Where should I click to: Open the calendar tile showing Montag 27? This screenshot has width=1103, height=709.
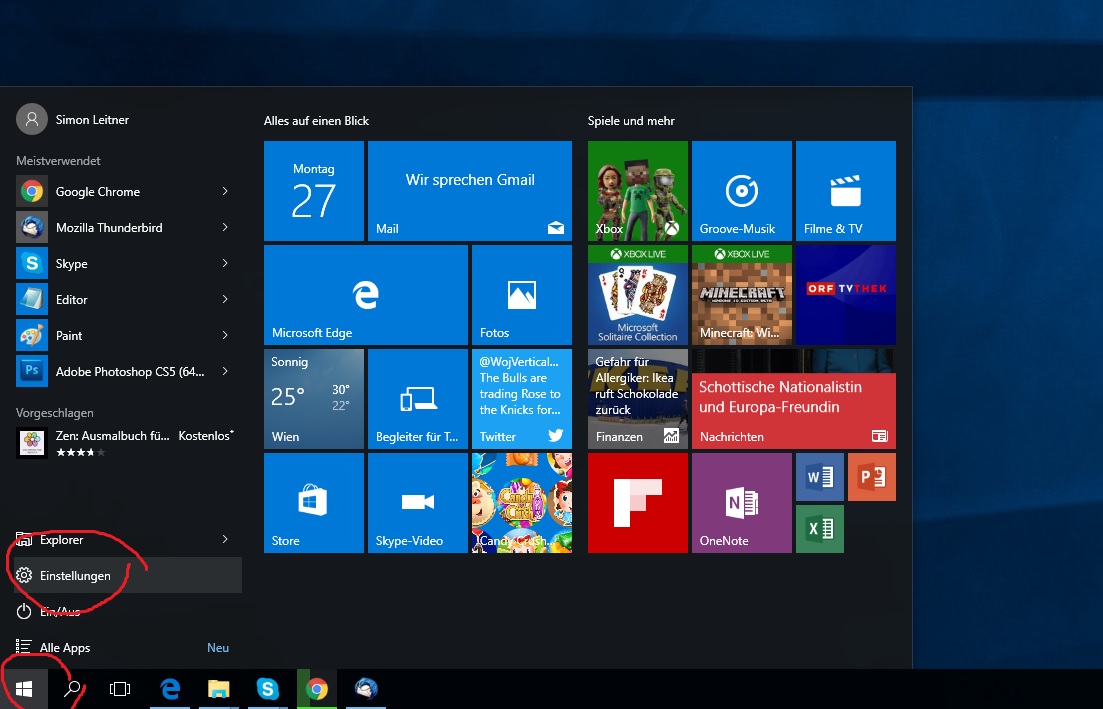click(x=314, y=191)
